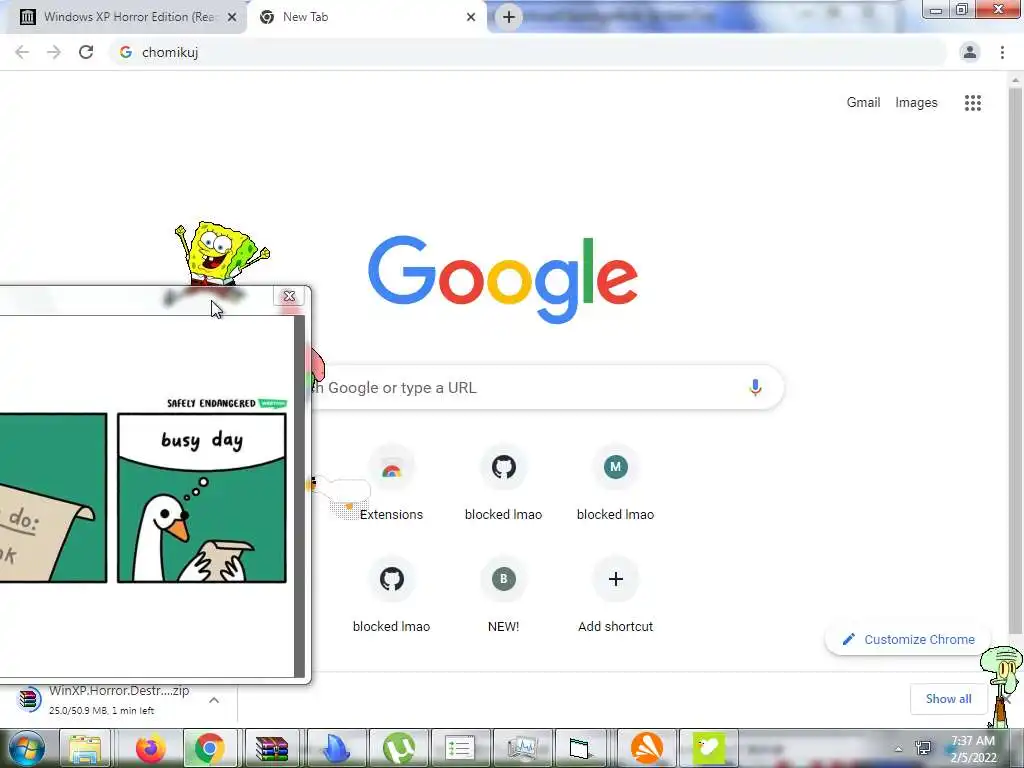
Task: Open the checklist app in the taskbar
Action: (x=460, y=748)
